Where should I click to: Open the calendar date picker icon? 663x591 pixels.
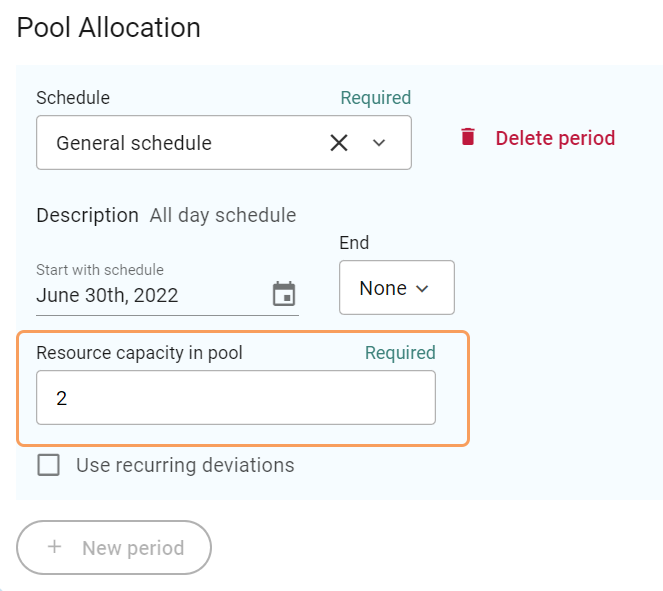(284, 294)
